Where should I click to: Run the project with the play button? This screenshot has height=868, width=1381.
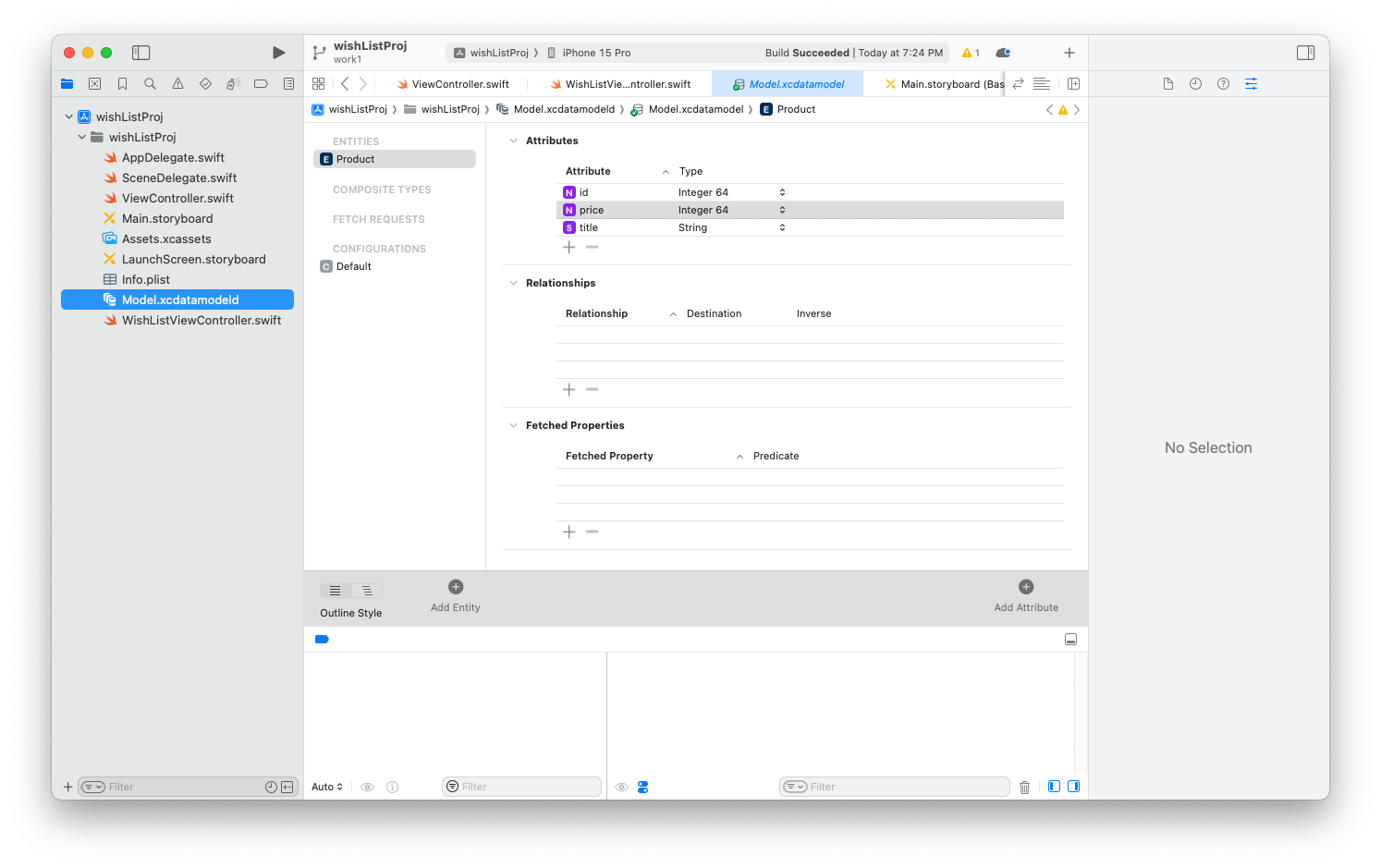click(x=278, y=53)
